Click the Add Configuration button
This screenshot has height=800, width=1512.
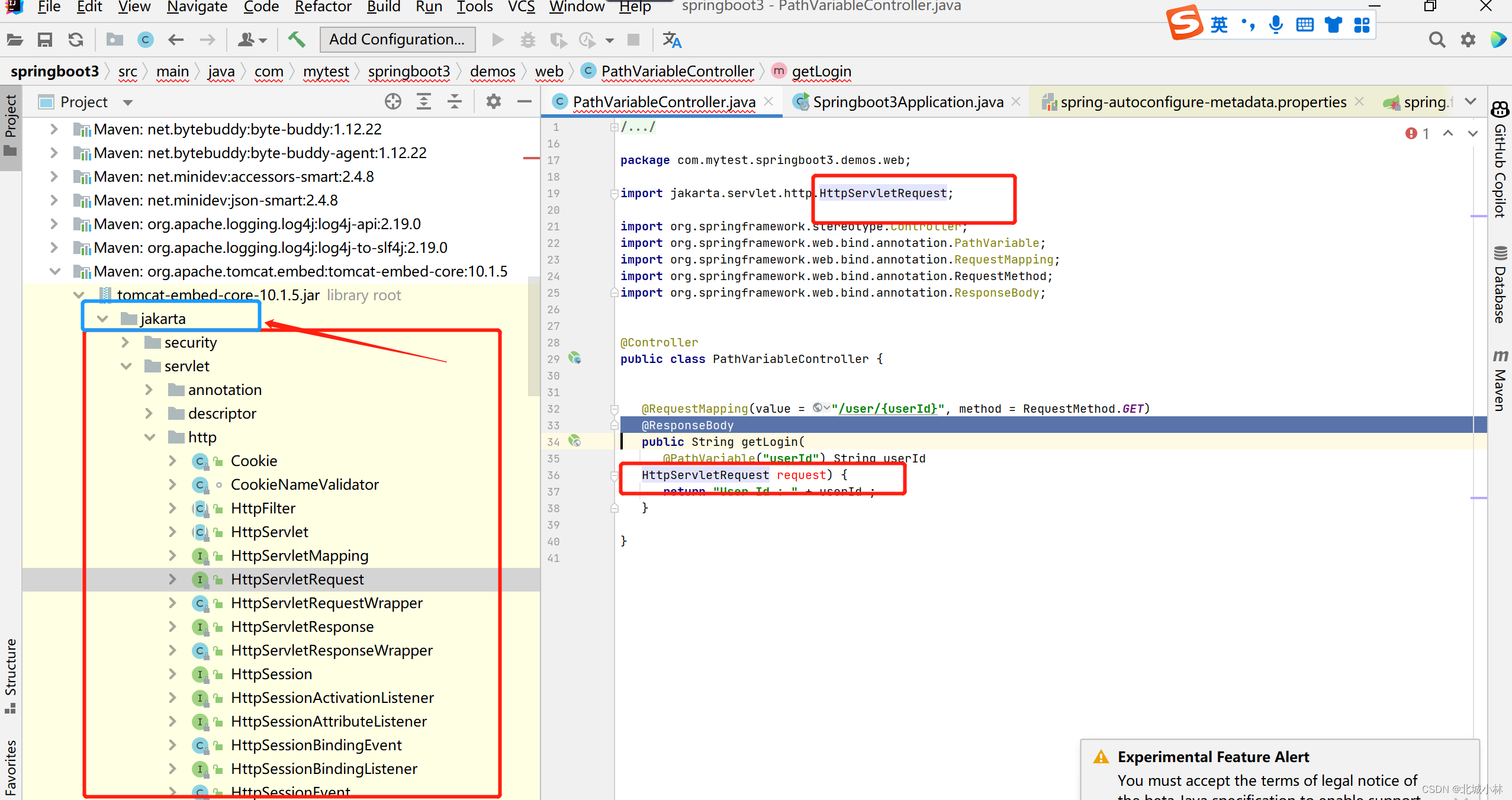[397, 40]
